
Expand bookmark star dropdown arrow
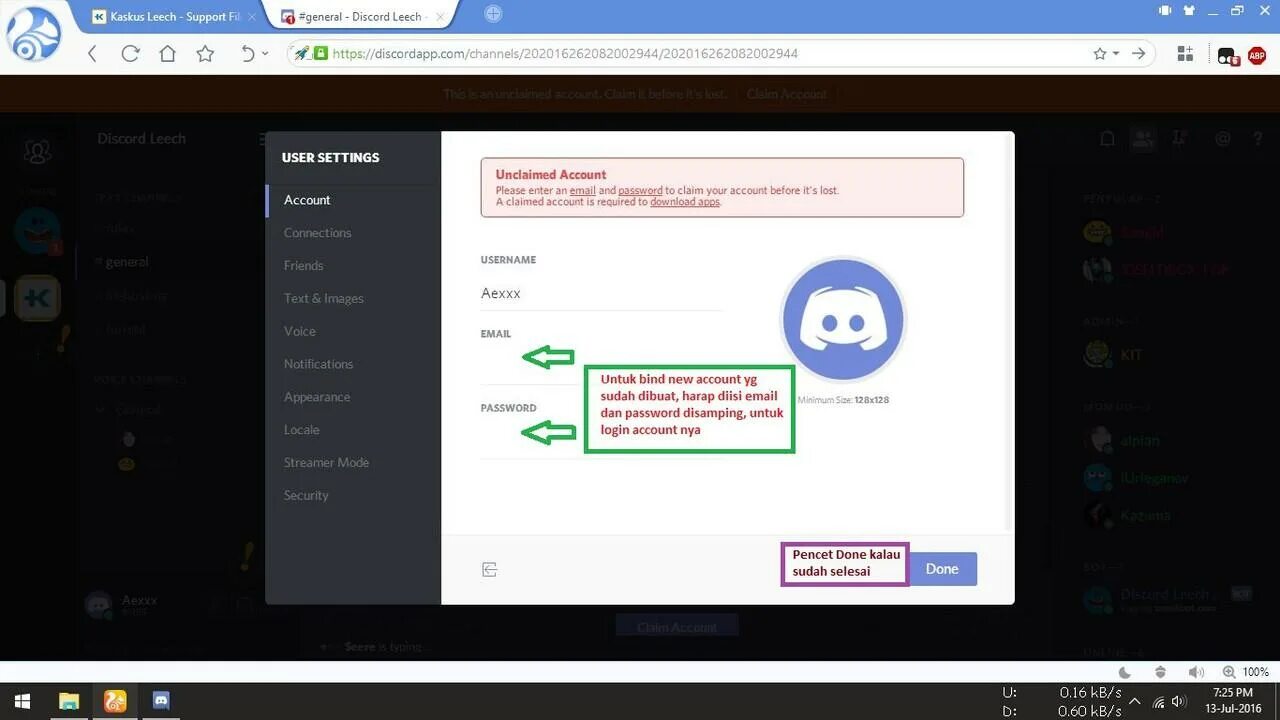pyautogui.click(x=1116, y=54)
